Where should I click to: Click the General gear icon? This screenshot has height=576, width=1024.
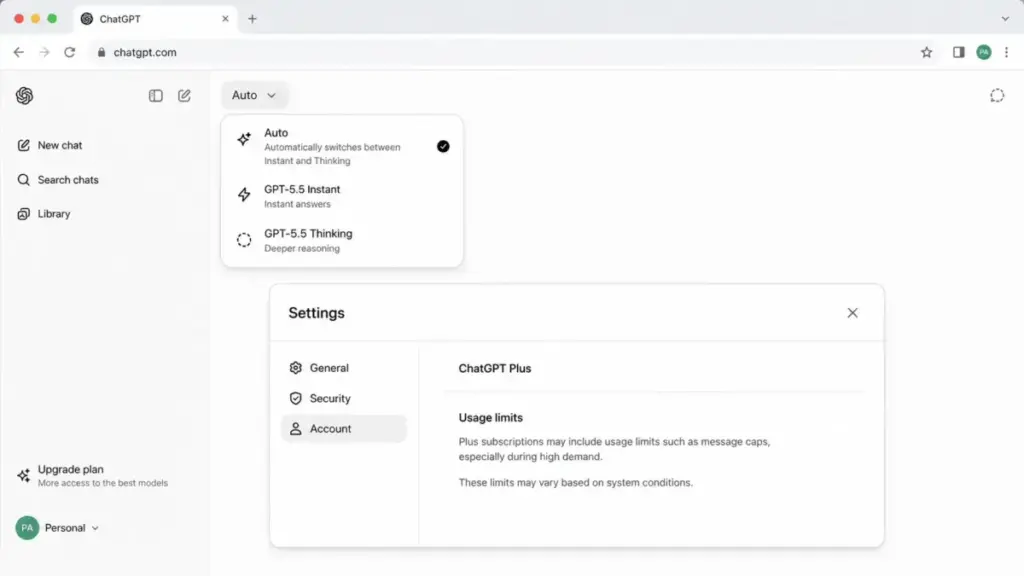[295, 368]
